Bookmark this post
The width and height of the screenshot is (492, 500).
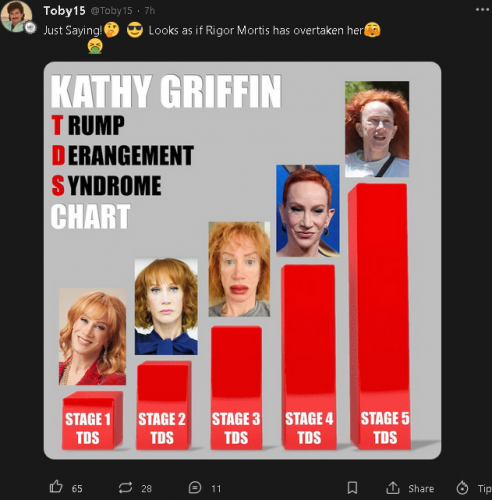click(352, 488)
